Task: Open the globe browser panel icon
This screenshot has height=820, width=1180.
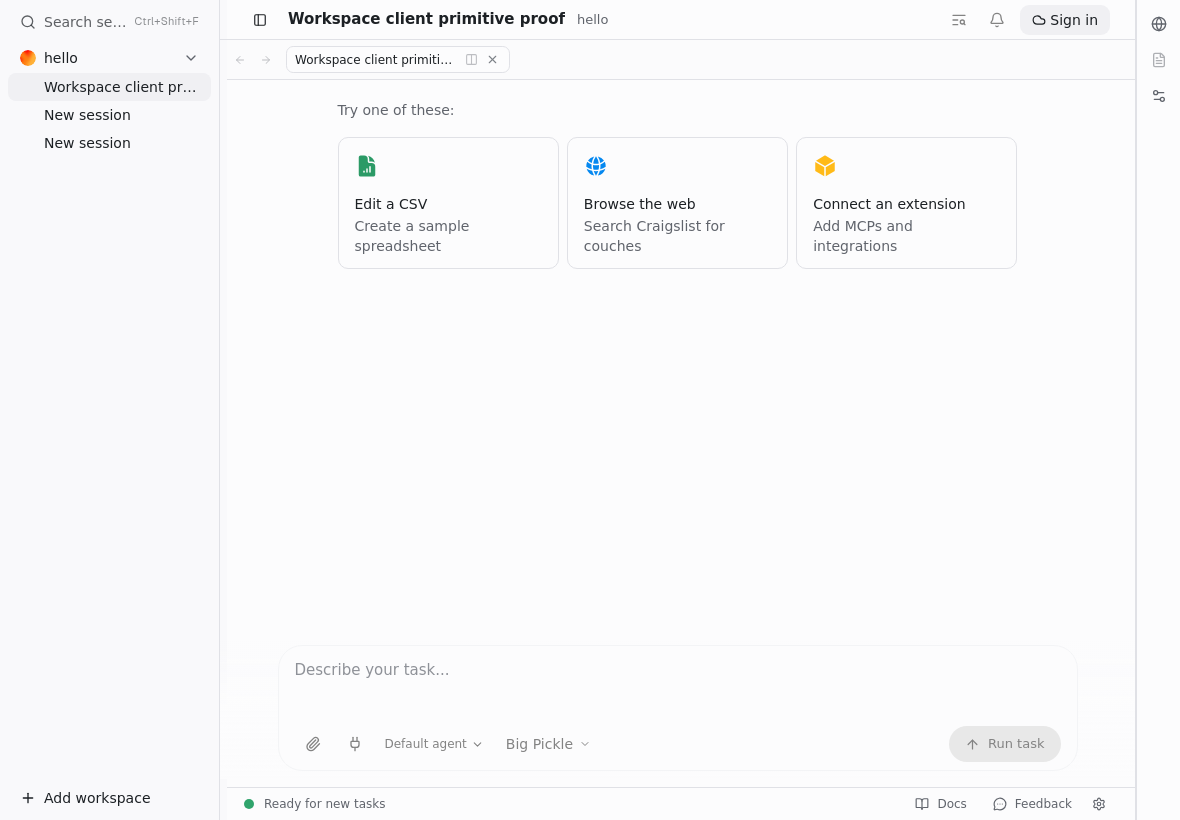Action: (1159, 24)
